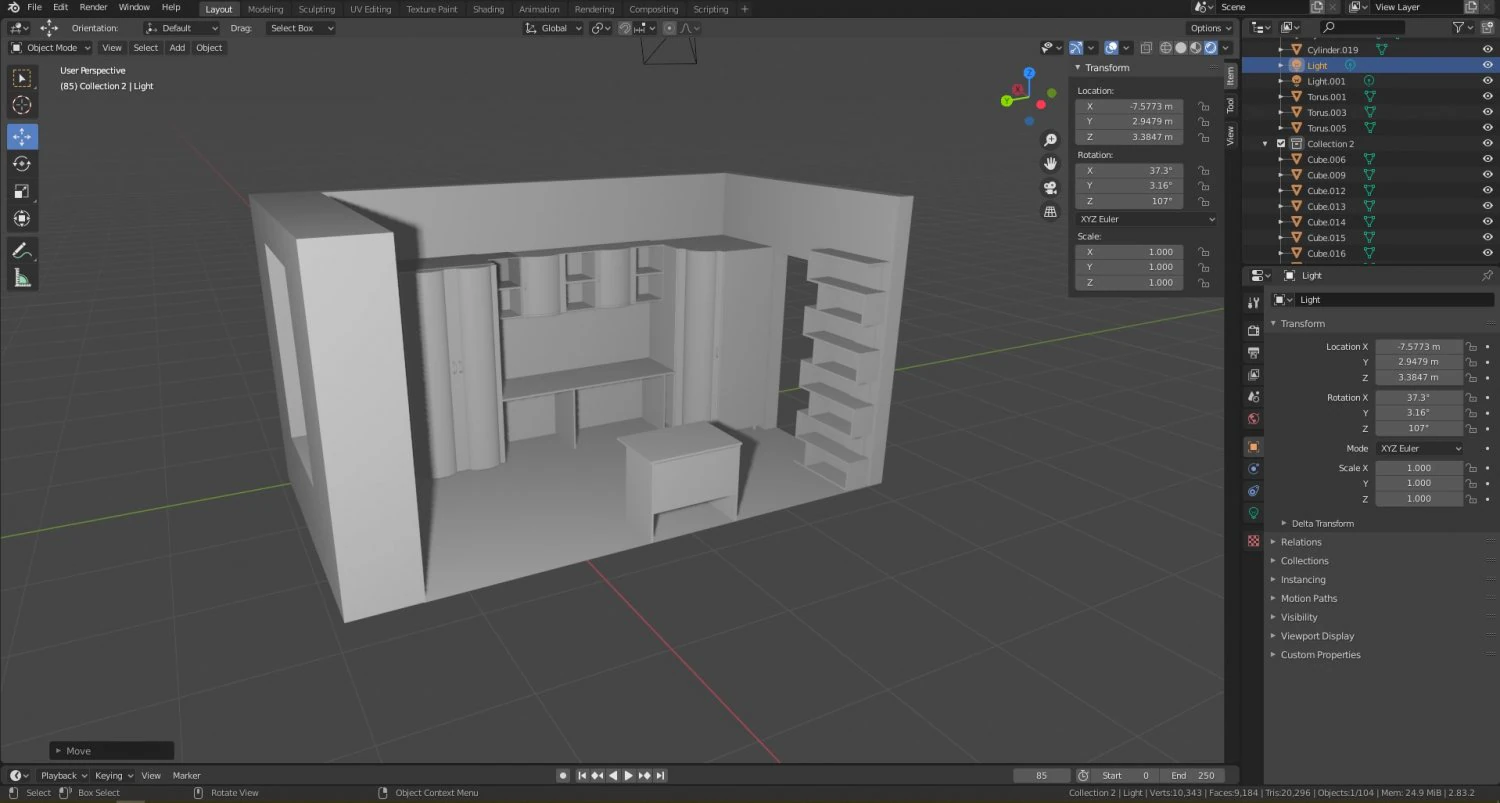Open the Object Constraints properties tab
1500x803 pixels.
click(x=1254, y=490)
